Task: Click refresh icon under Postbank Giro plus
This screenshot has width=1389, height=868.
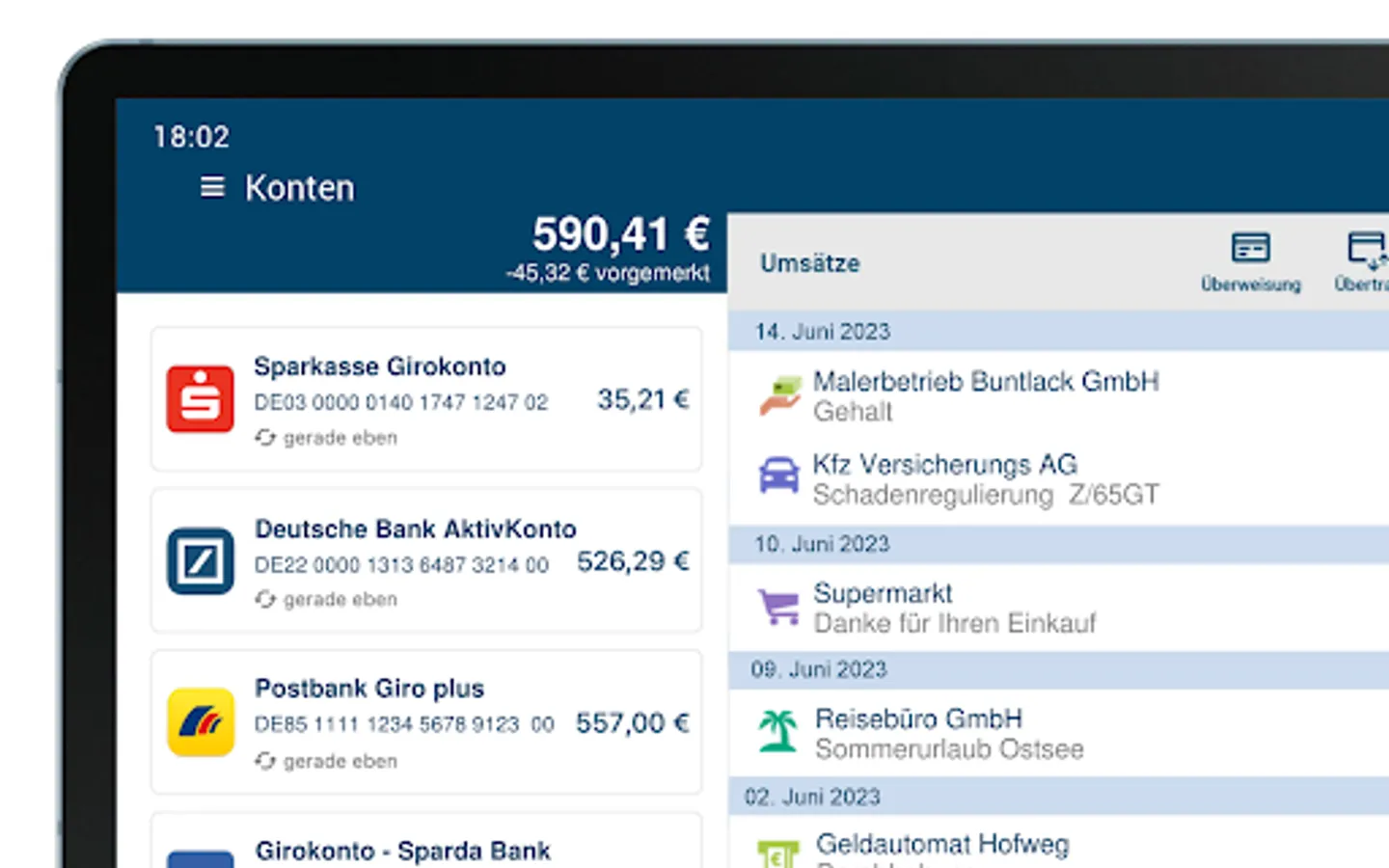Action: click(x=265, y=761)
